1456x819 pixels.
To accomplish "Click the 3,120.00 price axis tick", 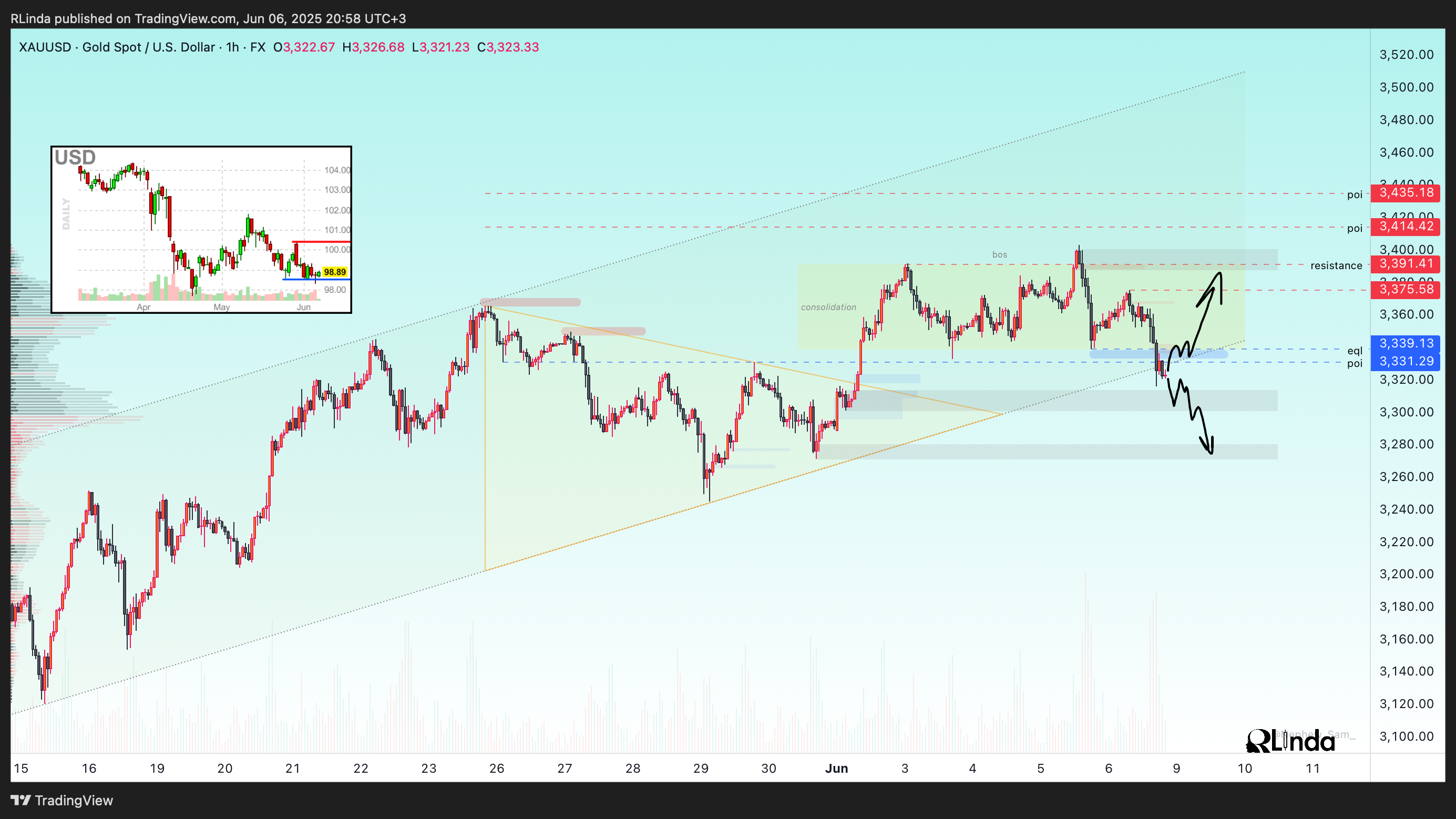I will click(x=1406, y=704).
